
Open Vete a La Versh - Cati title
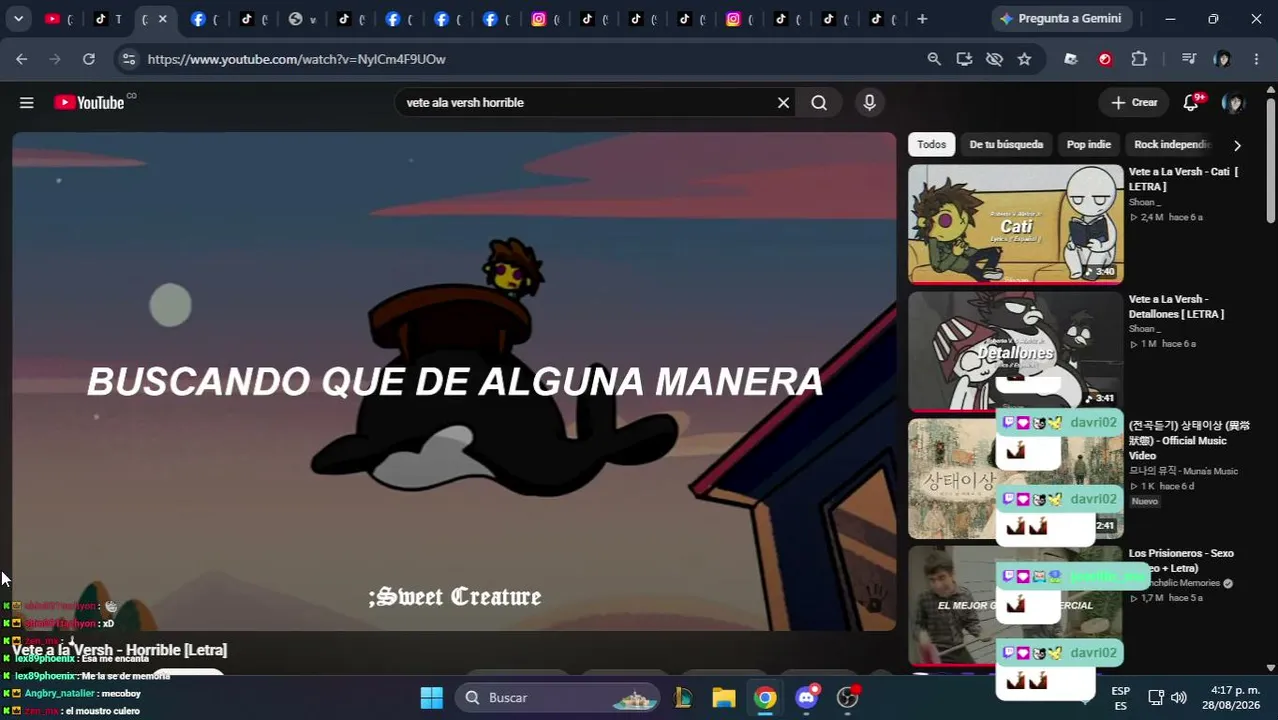[1183, 179]
